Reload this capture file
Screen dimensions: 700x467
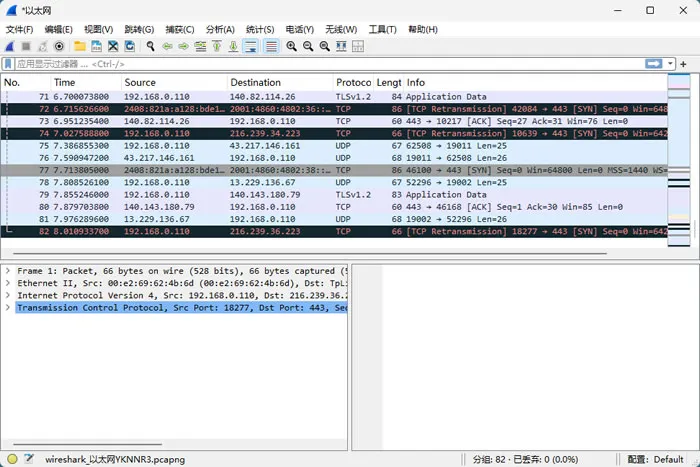tap(129, 46)
